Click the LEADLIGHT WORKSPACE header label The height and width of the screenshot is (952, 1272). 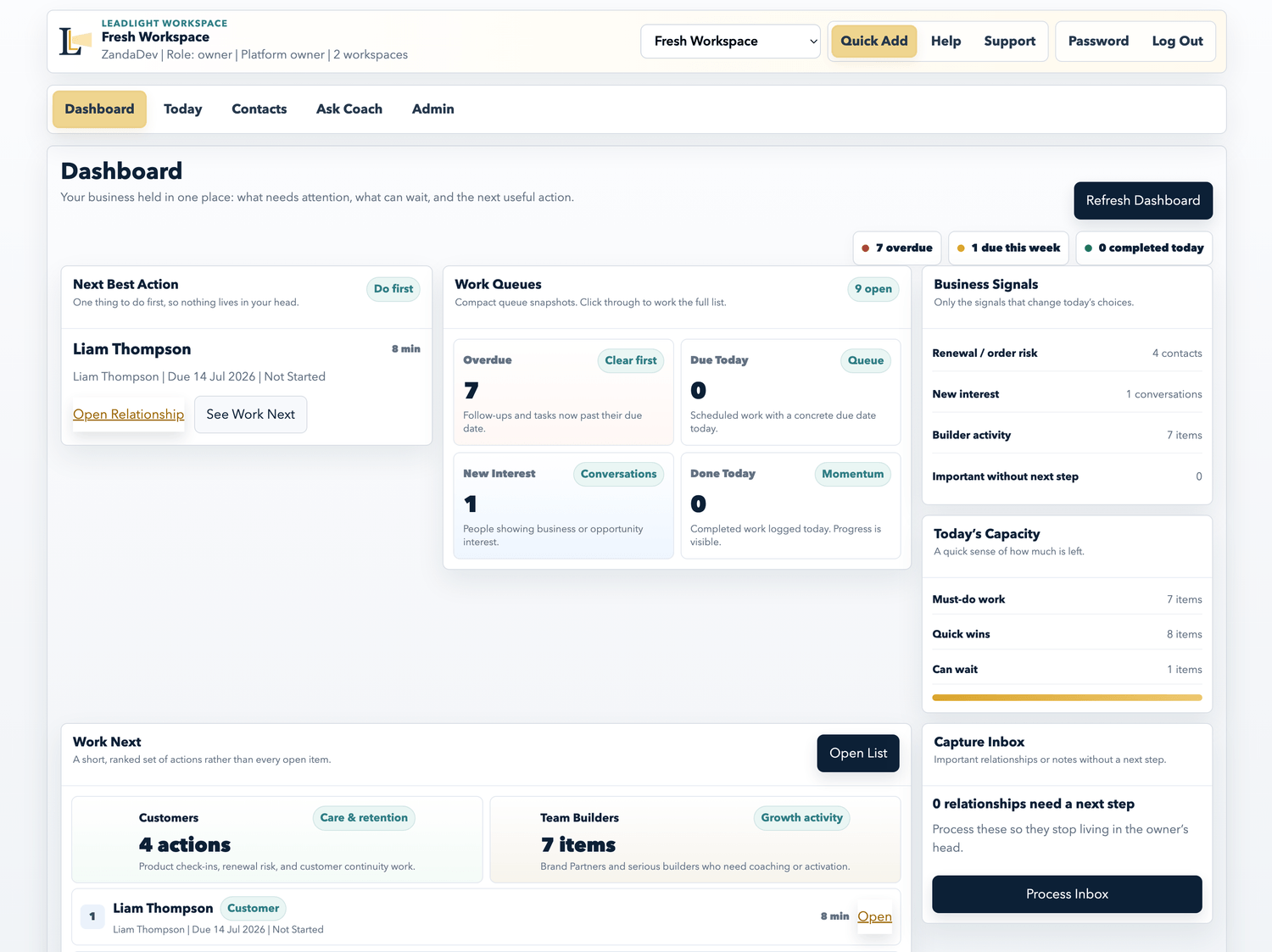(165, 24)
